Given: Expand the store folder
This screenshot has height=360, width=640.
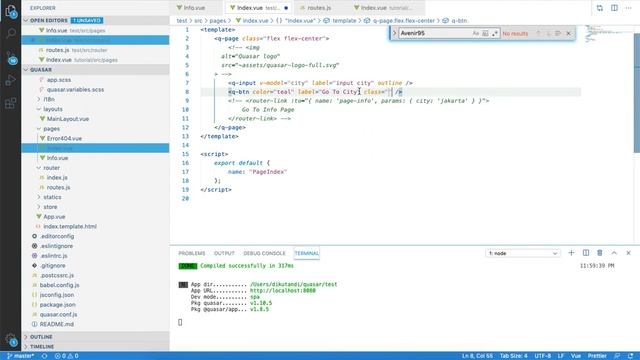Looking at the screenshot, I should 50,207.
